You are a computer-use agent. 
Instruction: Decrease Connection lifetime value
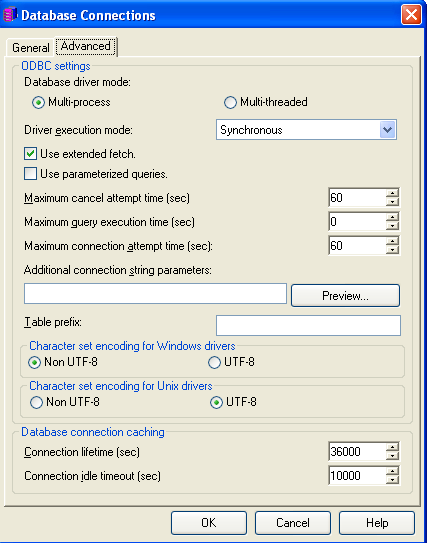(392, 456)
